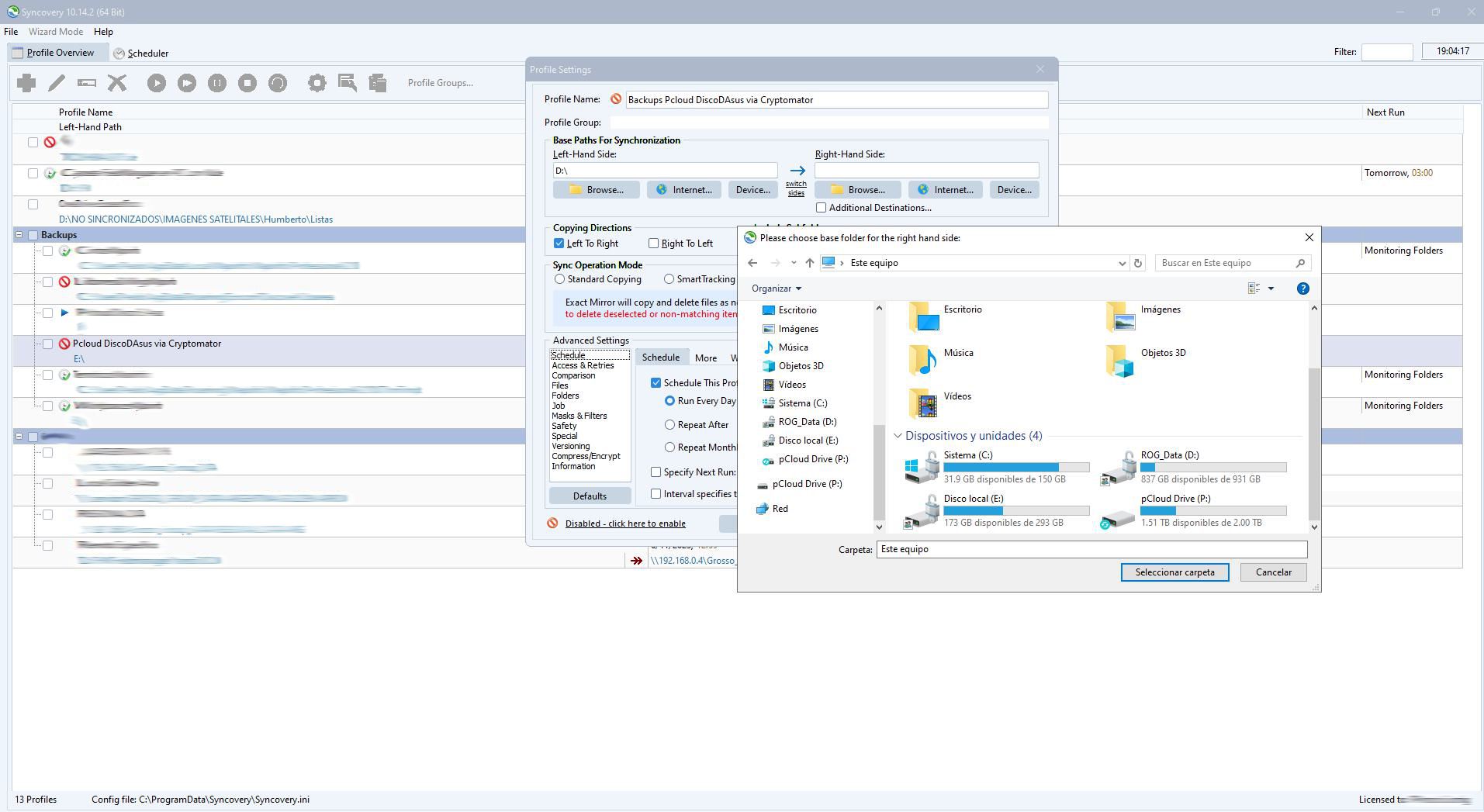Toggle the Left To Right checkbox
1484x812 pixels.
point(559,244)
